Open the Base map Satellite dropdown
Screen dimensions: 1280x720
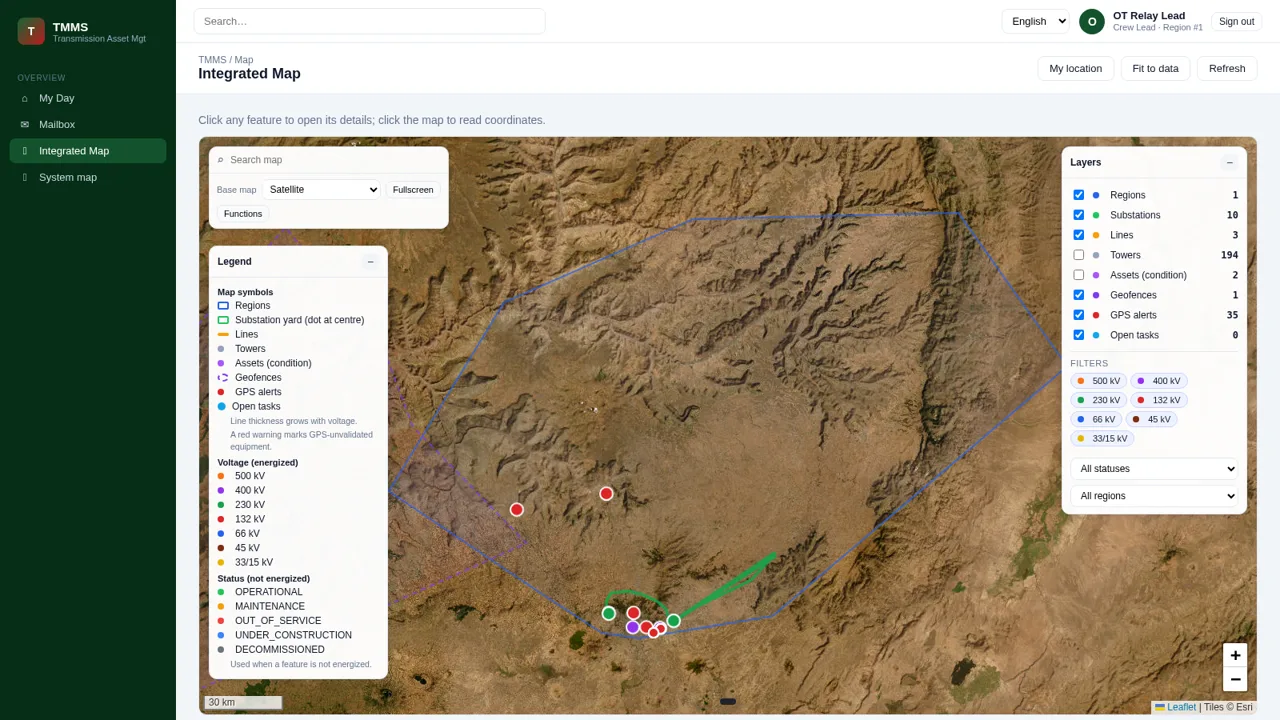click(x=321, y=189)
